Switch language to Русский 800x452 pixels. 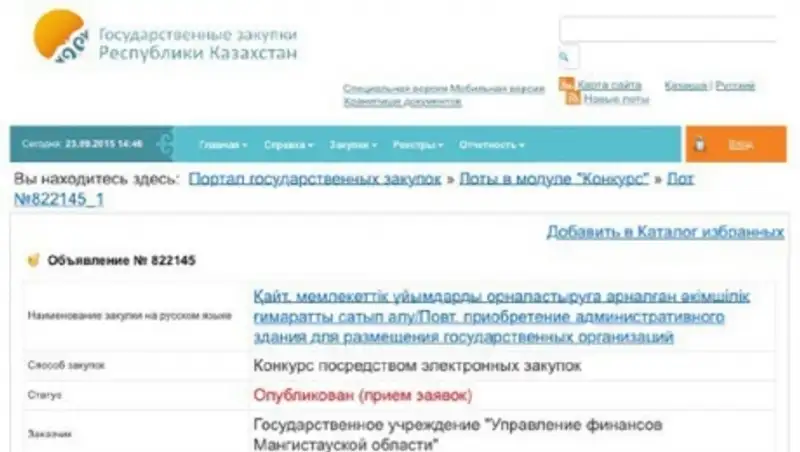coord(735,86)
